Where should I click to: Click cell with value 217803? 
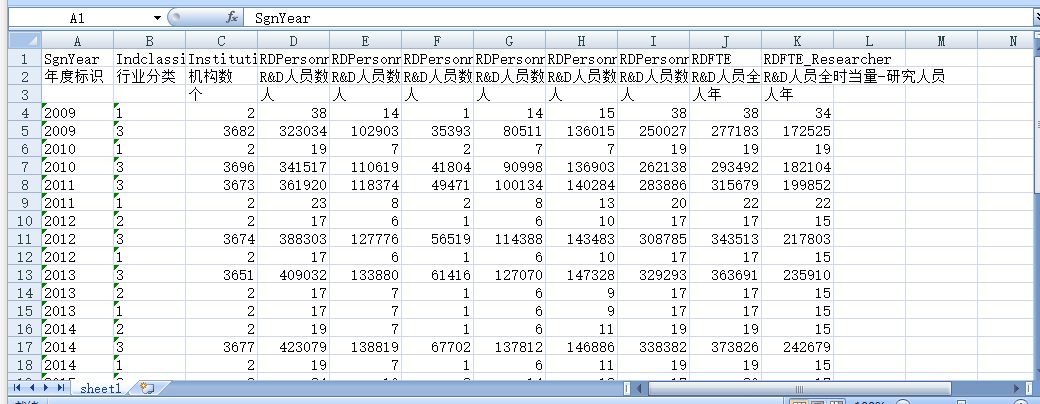pyautogui.click(x=797, y=239)
